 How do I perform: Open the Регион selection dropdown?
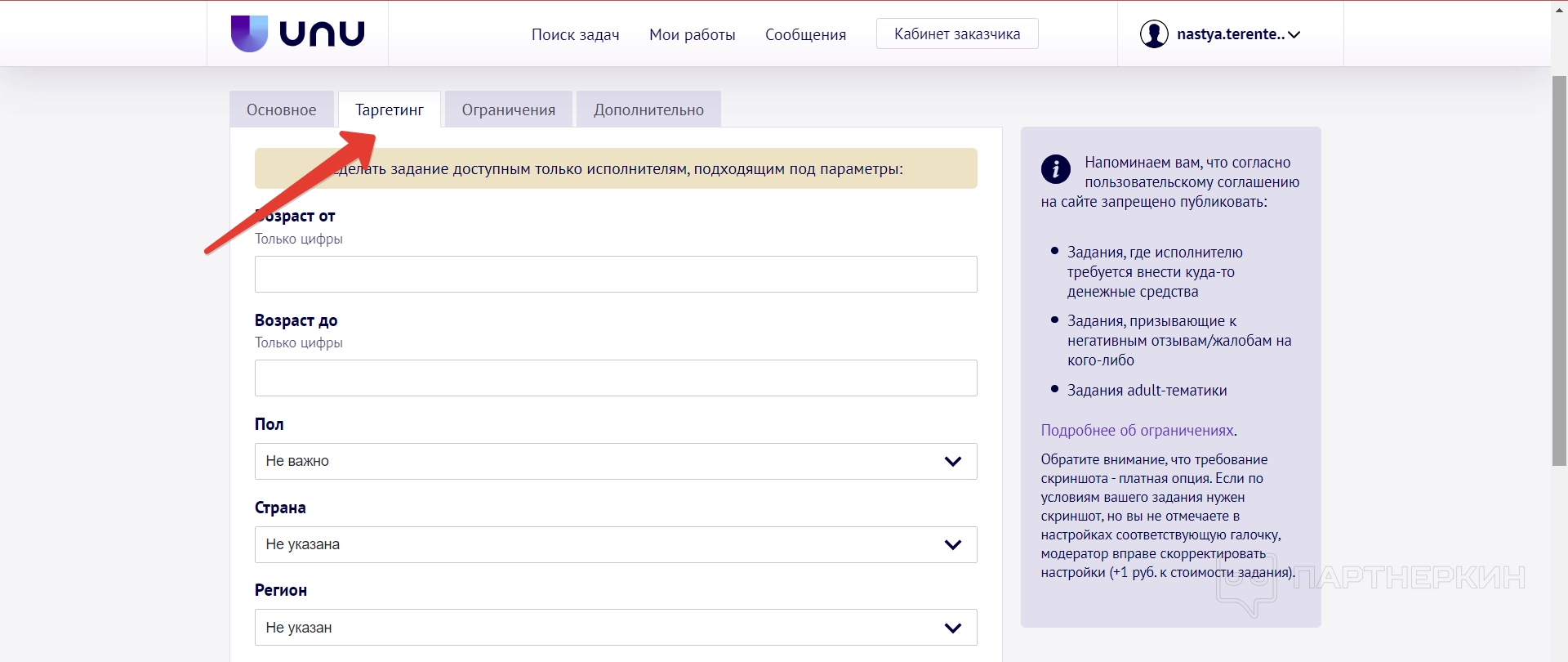click(x=616, y=628)
